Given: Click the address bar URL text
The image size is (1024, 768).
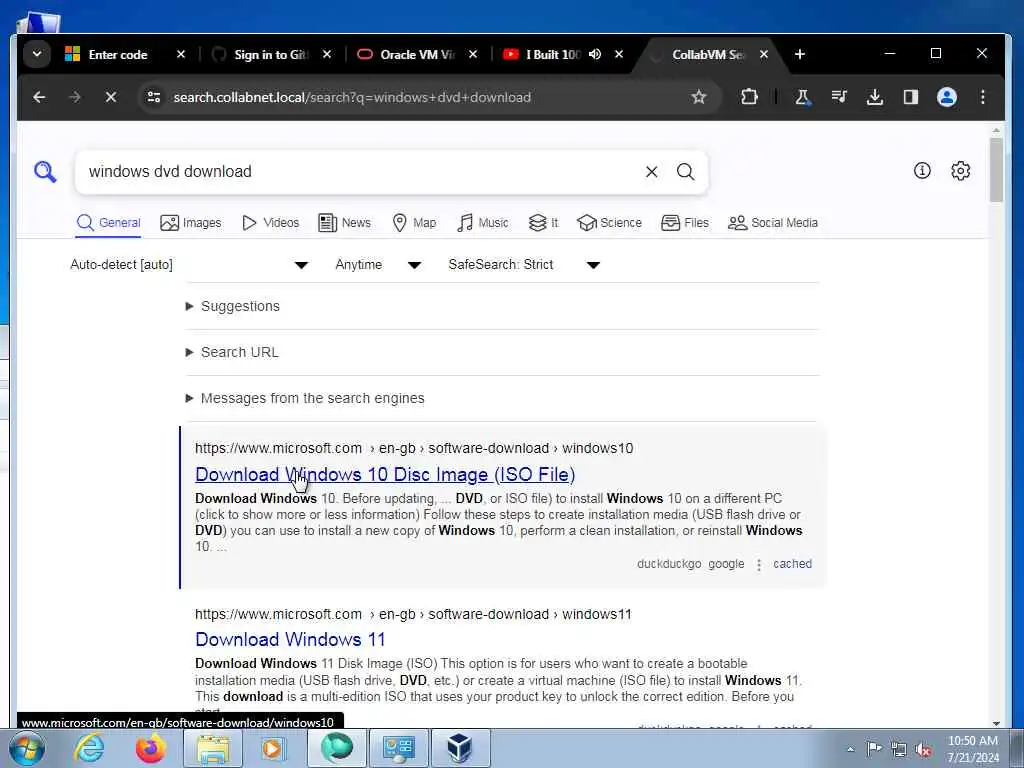Looking at the screenshot, I should 352,97.
